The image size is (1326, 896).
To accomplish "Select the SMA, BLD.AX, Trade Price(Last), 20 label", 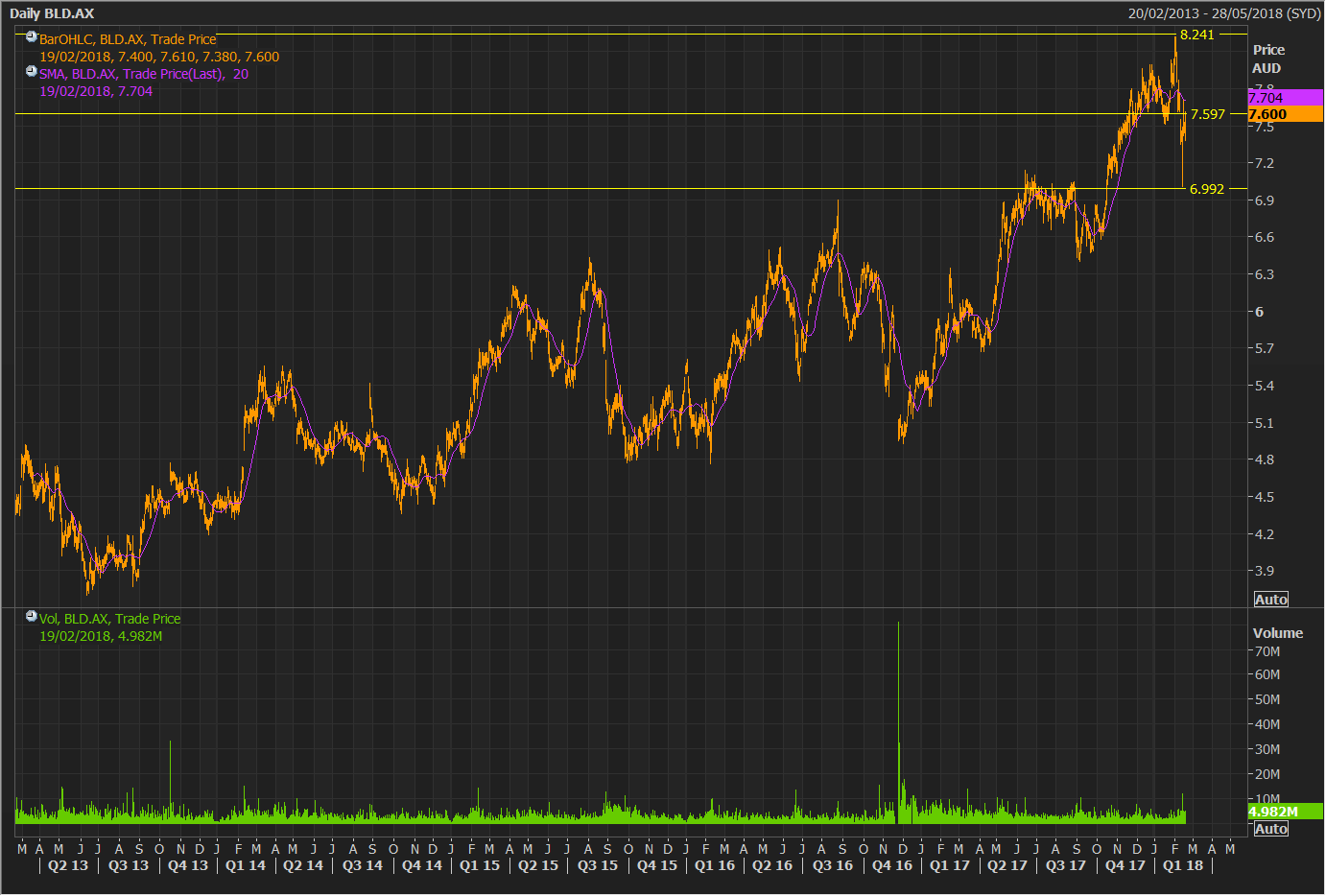I will point(144,74).
